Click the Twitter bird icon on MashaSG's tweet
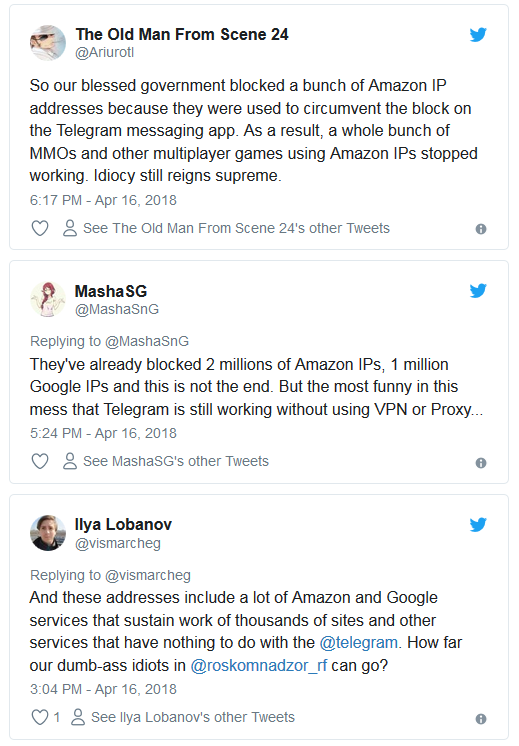The width and height of the screenshot is (519, 746). point(478,291)
